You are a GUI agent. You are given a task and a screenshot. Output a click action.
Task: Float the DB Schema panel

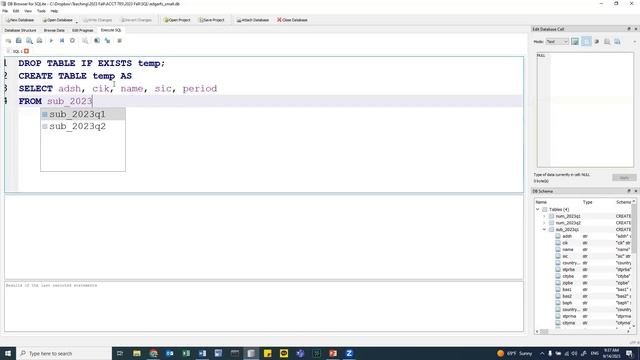[629, 191]
